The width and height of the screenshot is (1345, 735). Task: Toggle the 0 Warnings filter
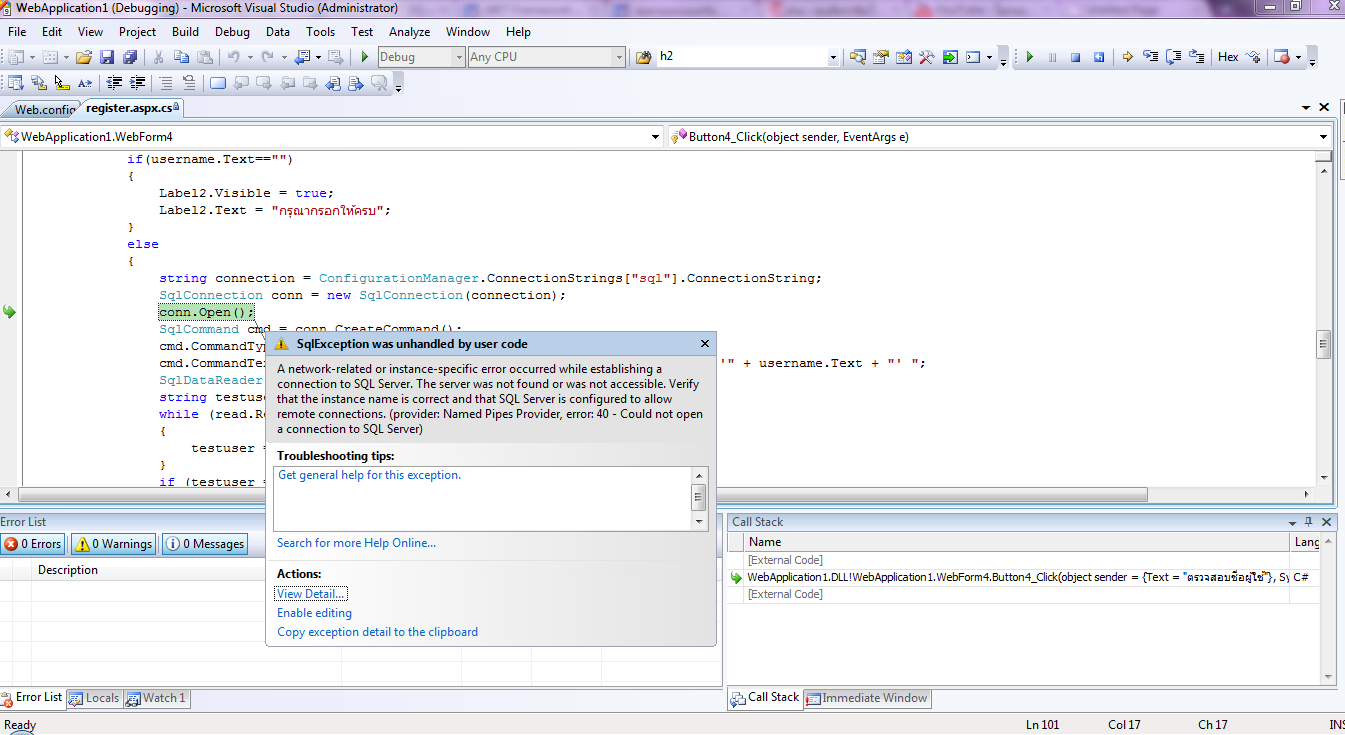point(113,544)
